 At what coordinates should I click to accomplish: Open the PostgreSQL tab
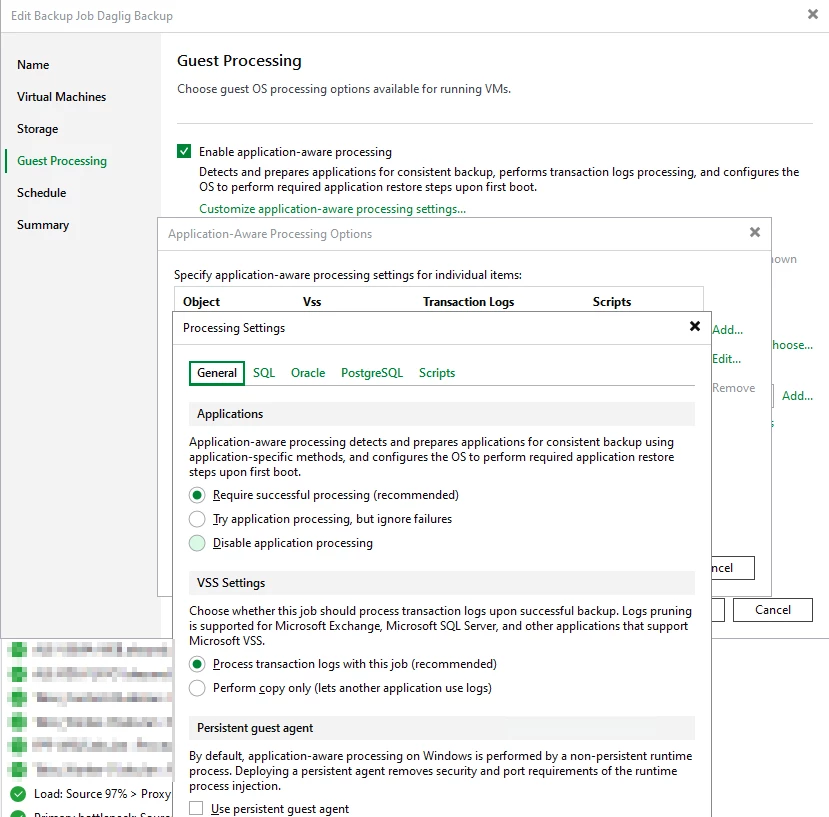(x=372, y=373)
